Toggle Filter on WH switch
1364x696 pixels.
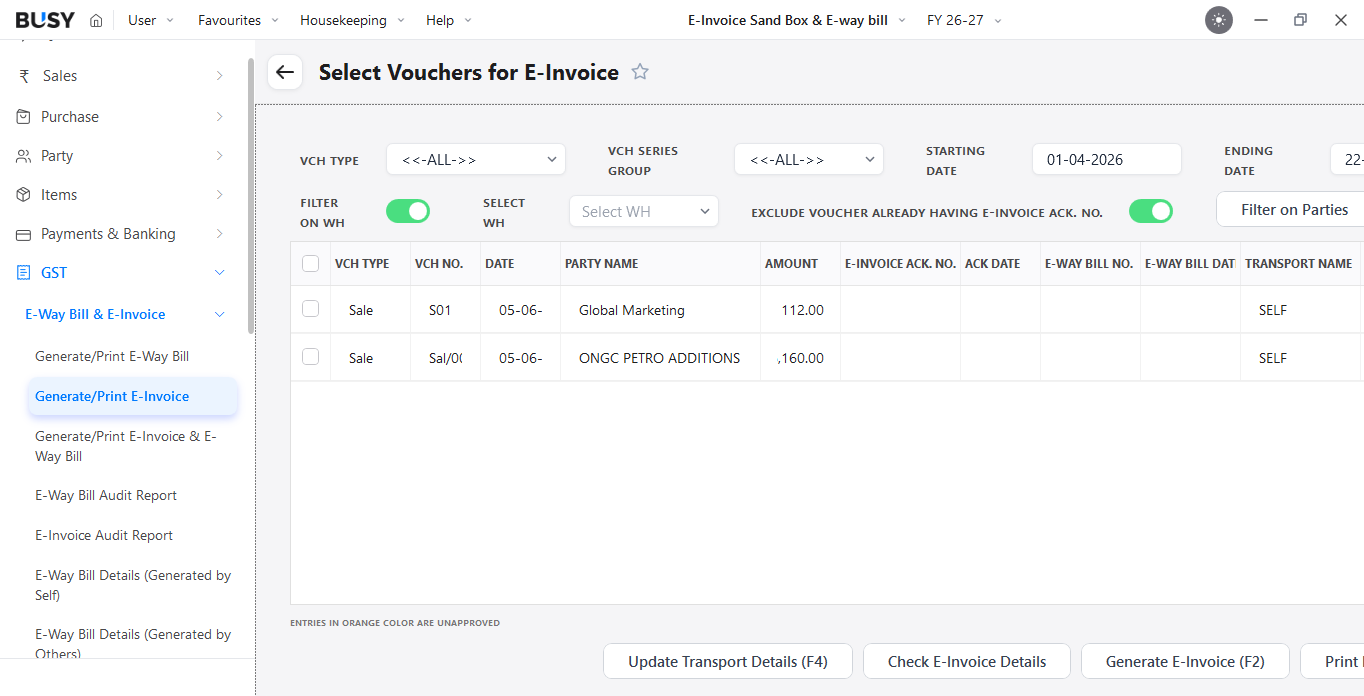click(x=407, y=211)
